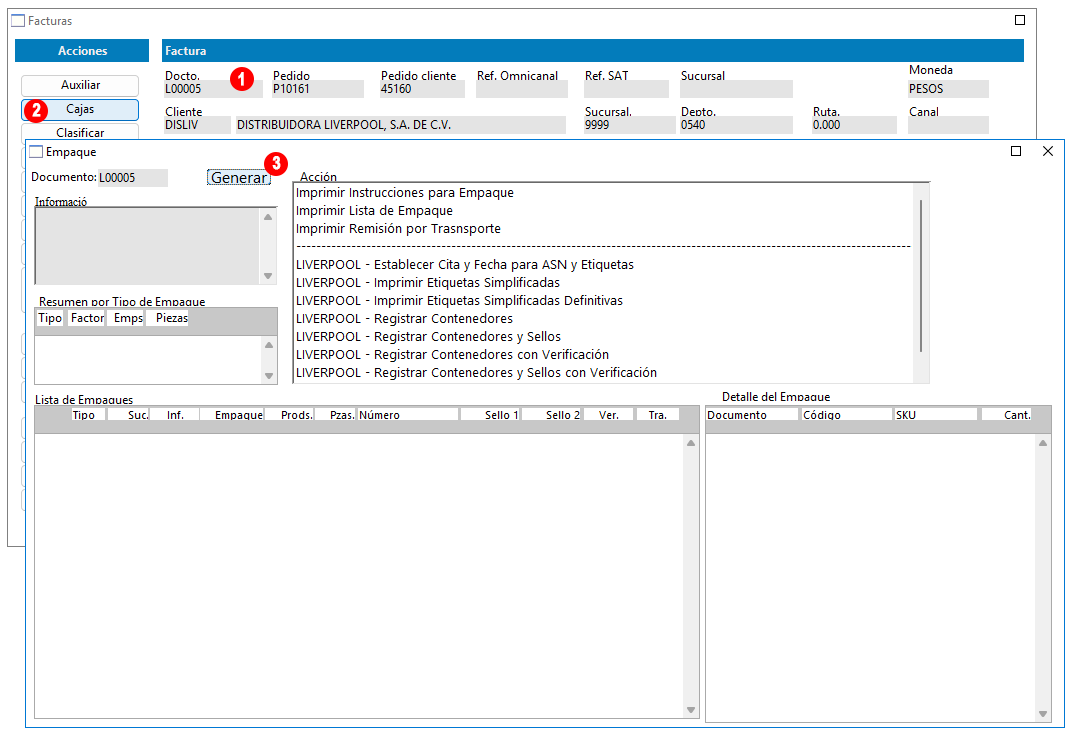Click Resumen por Tipo scroll down arrow

click(x=269, y=376)
